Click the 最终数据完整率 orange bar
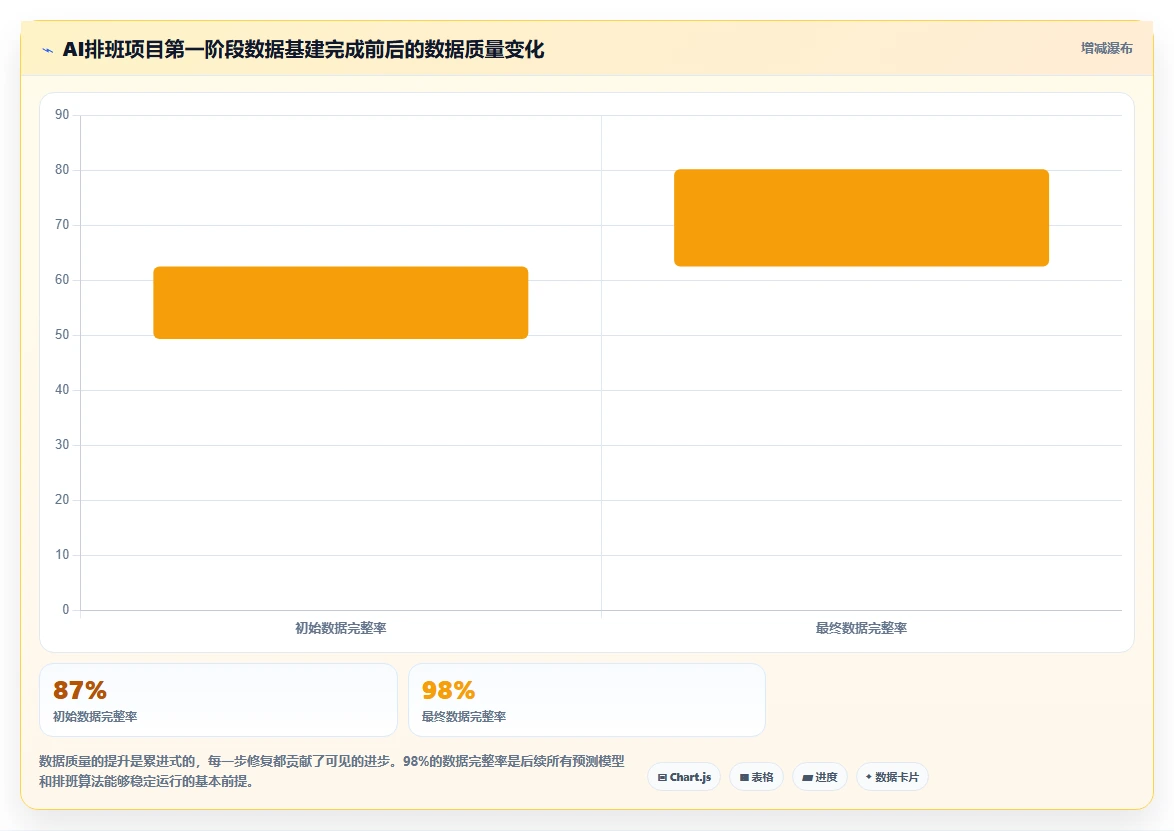1174x831 pixels. click(861, 218)
